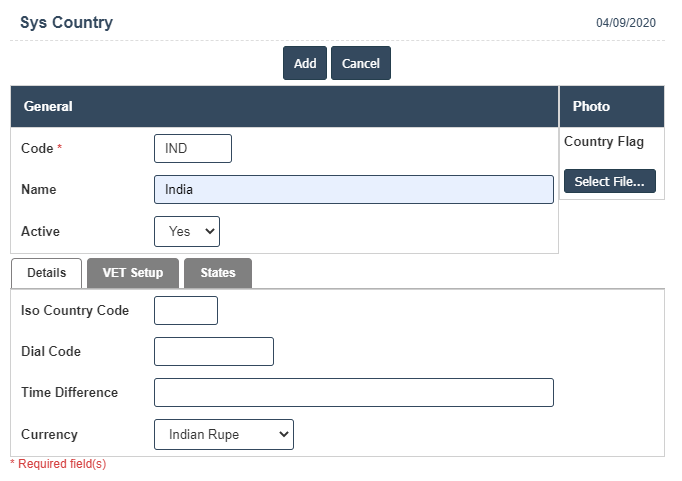The width and height of the screenshot is (682, 481).
Task: Click the Add button
Action: [x=304, y=63]
